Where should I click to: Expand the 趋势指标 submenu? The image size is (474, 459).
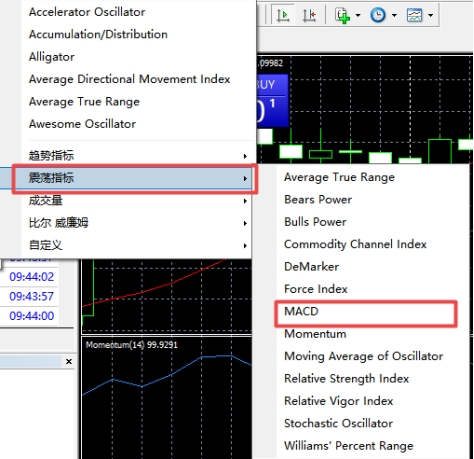coord(136,156)
